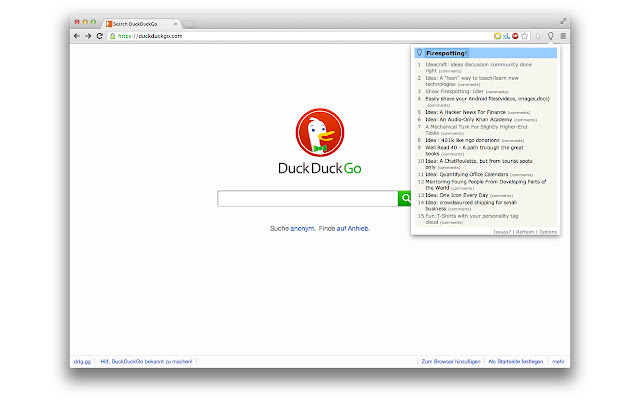Screen dimensions: 640x400
Task: Click the green search magnifier button
Action: (x=404, y=198)
